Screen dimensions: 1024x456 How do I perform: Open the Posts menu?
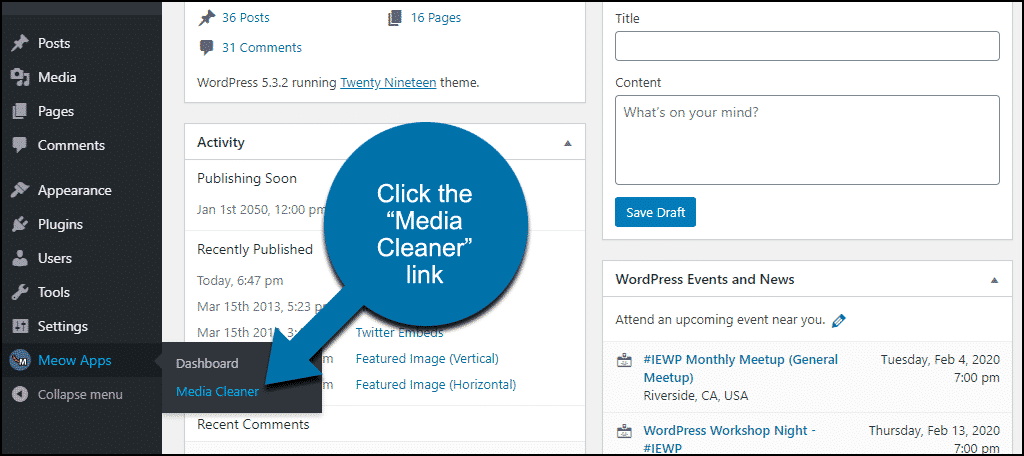pyautogui.click(x=54, y=43)
